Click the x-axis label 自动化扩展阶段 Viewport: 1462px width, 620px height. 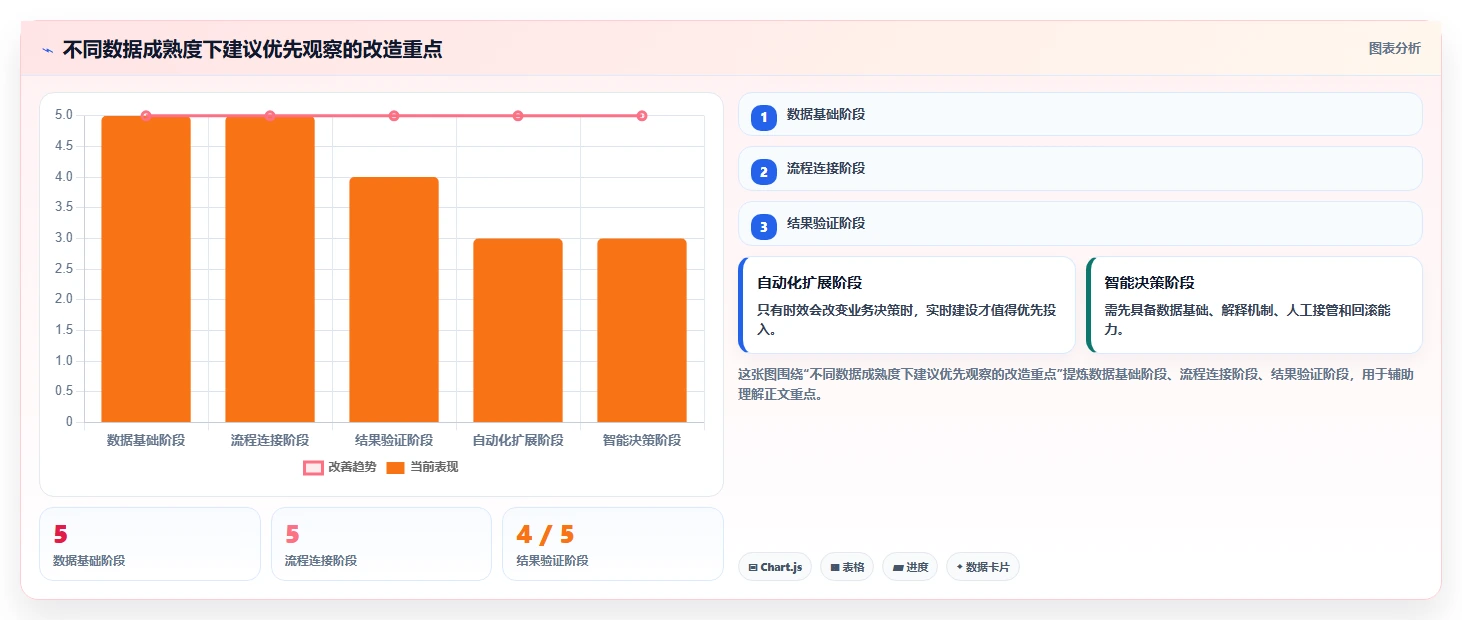[x=518, y=440]
